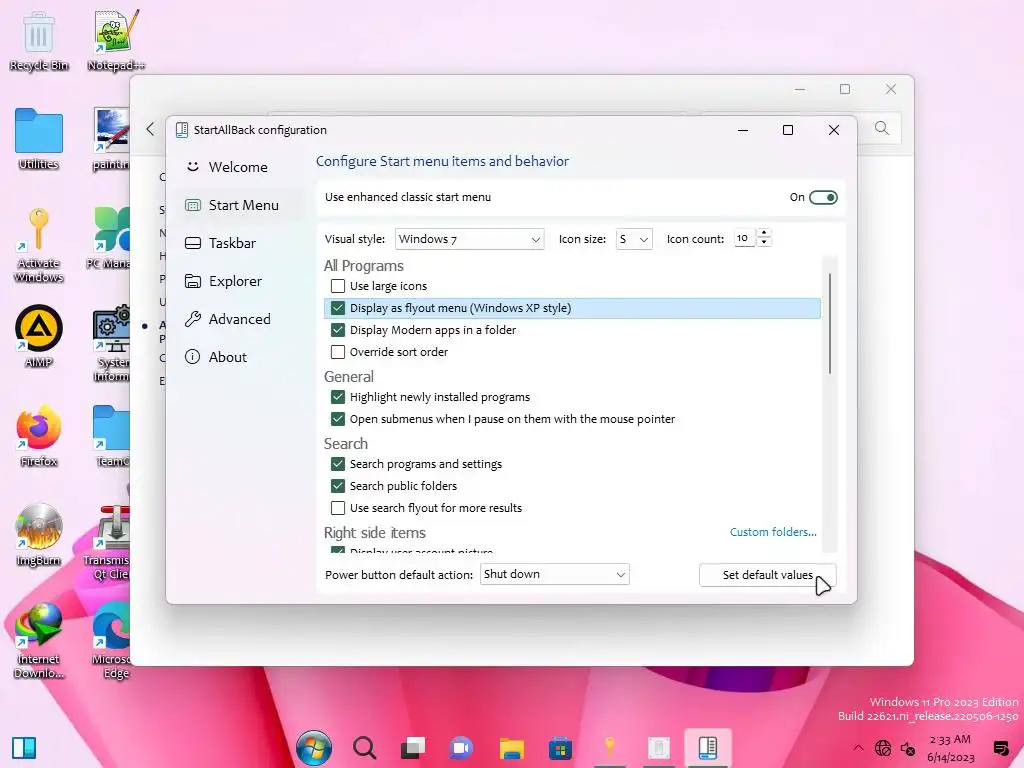Open the PC Manager desktop shortcut
1024x768 pixels.
(110, 238)
